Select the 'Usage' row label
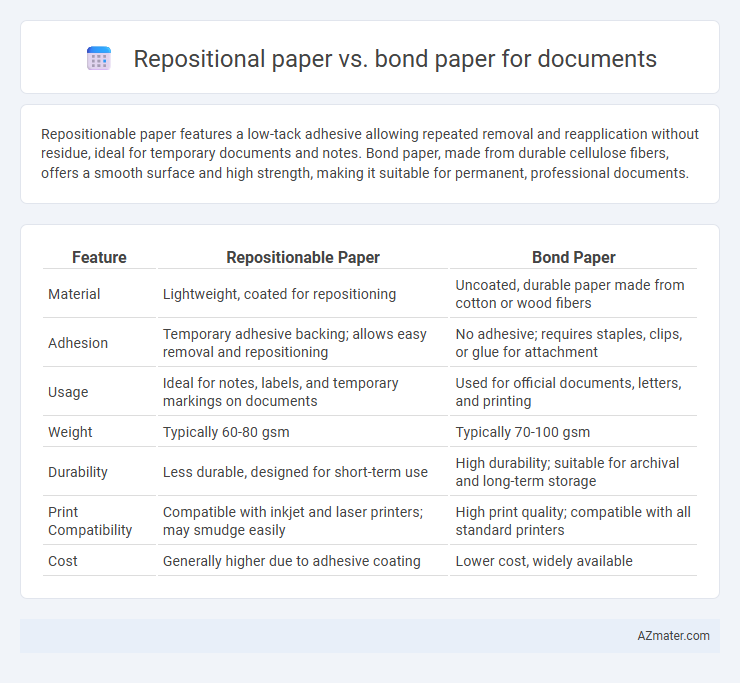This screenshot has width=740, height=683. (68, 392)
